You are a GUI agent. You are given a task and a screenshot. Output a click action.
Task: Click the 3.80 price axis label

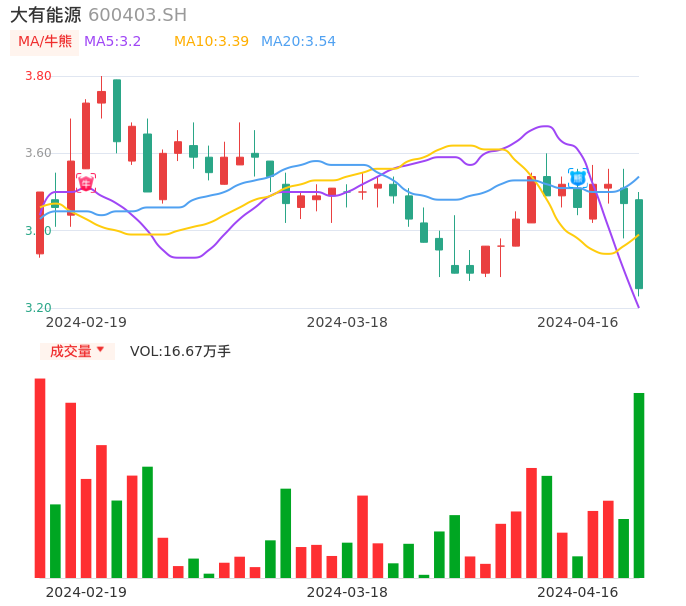38,76
